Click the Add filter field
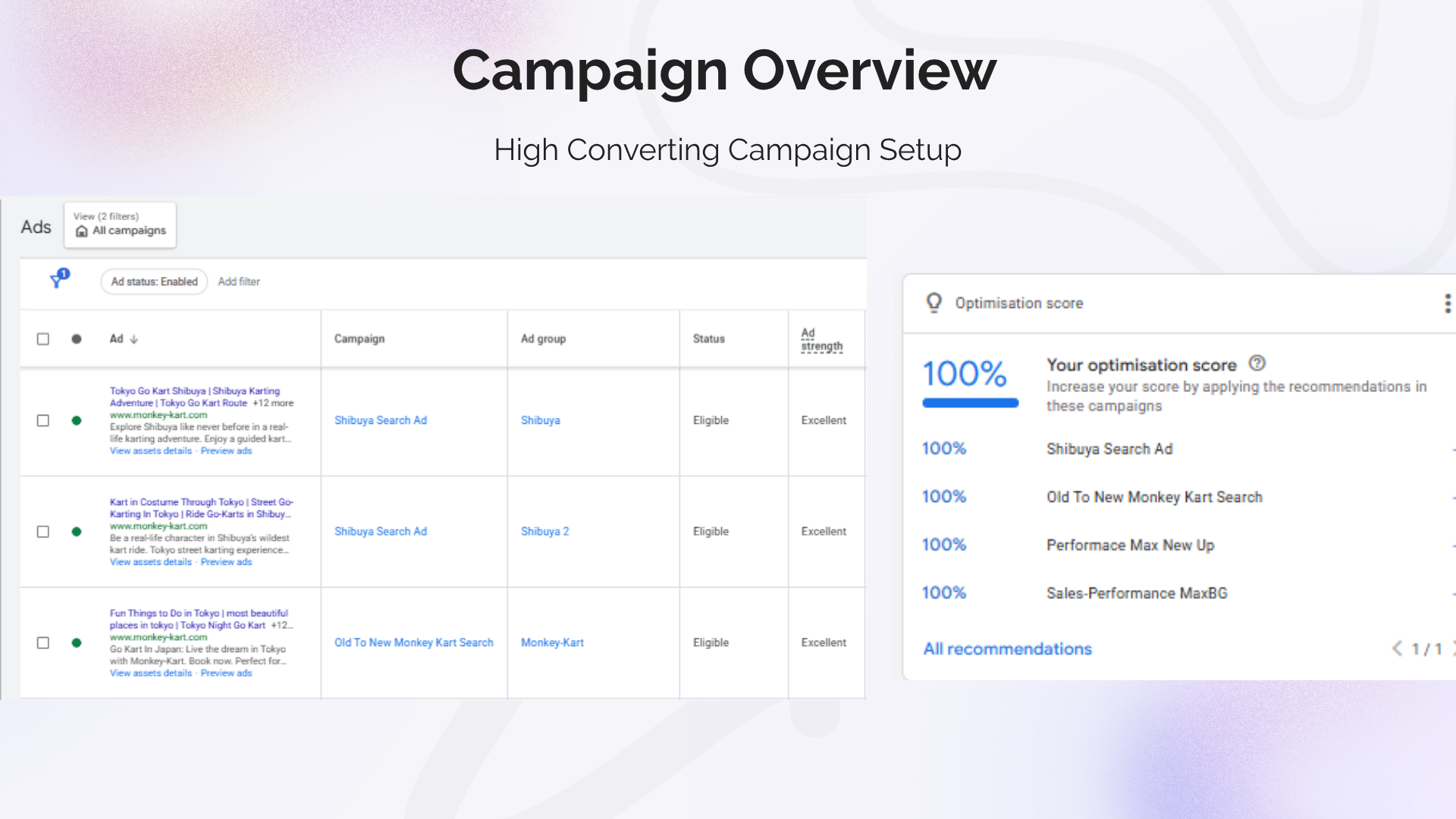This screenshot has height=819, width=1456. pyautogui.click(x=239, y=281)
